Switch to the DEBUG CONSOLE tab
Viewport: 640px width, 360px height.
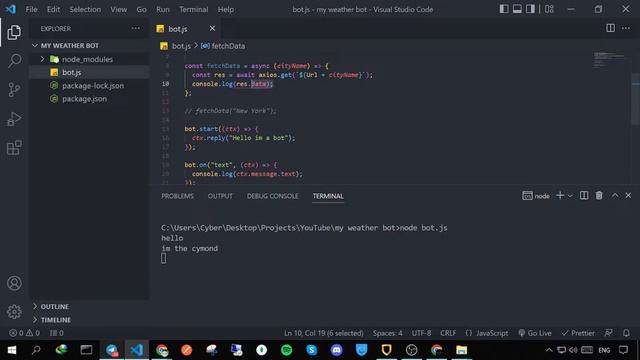point(272,196)
